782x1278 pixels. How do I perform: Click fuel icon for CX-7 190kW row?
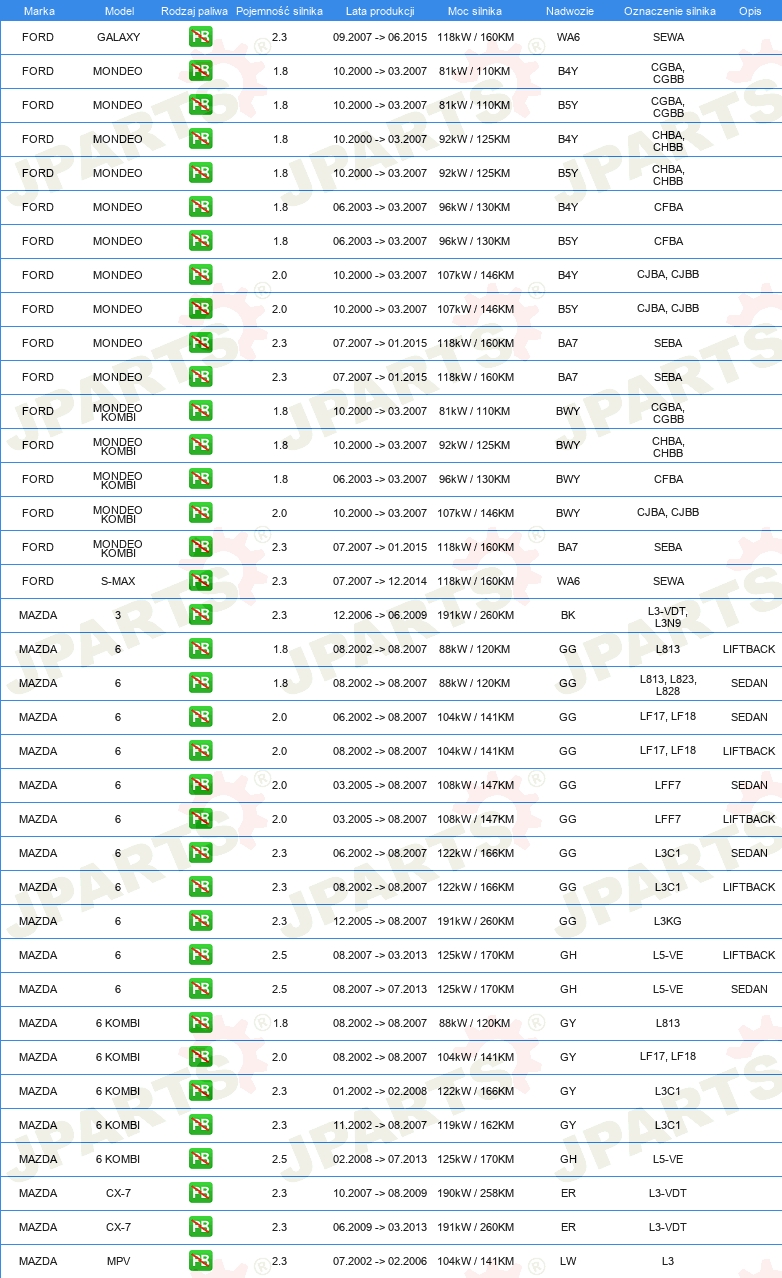[201, 1193]
